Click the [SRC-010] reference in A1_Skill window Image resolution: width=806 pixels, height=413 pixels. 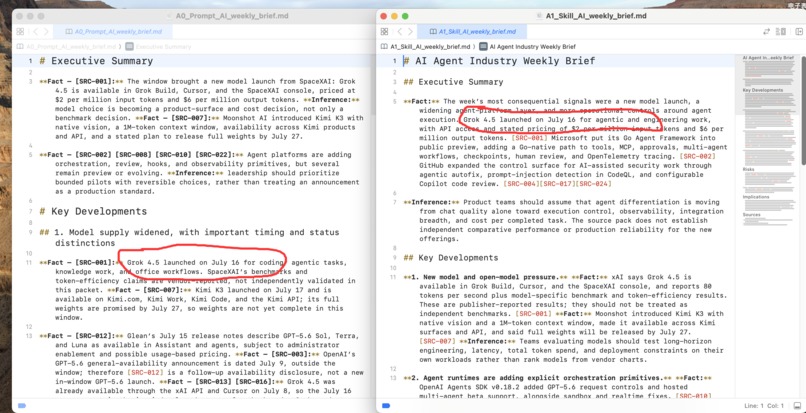(x=693, y=396)
